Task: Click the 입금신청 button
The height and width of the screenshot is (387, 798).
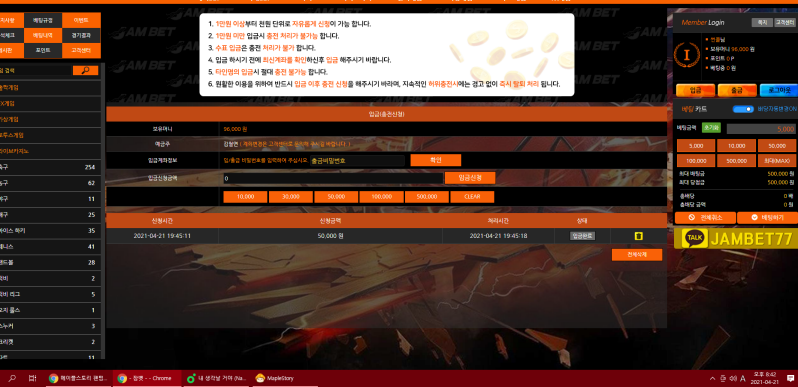Action: pyautogui.click(x=470, y=178)
